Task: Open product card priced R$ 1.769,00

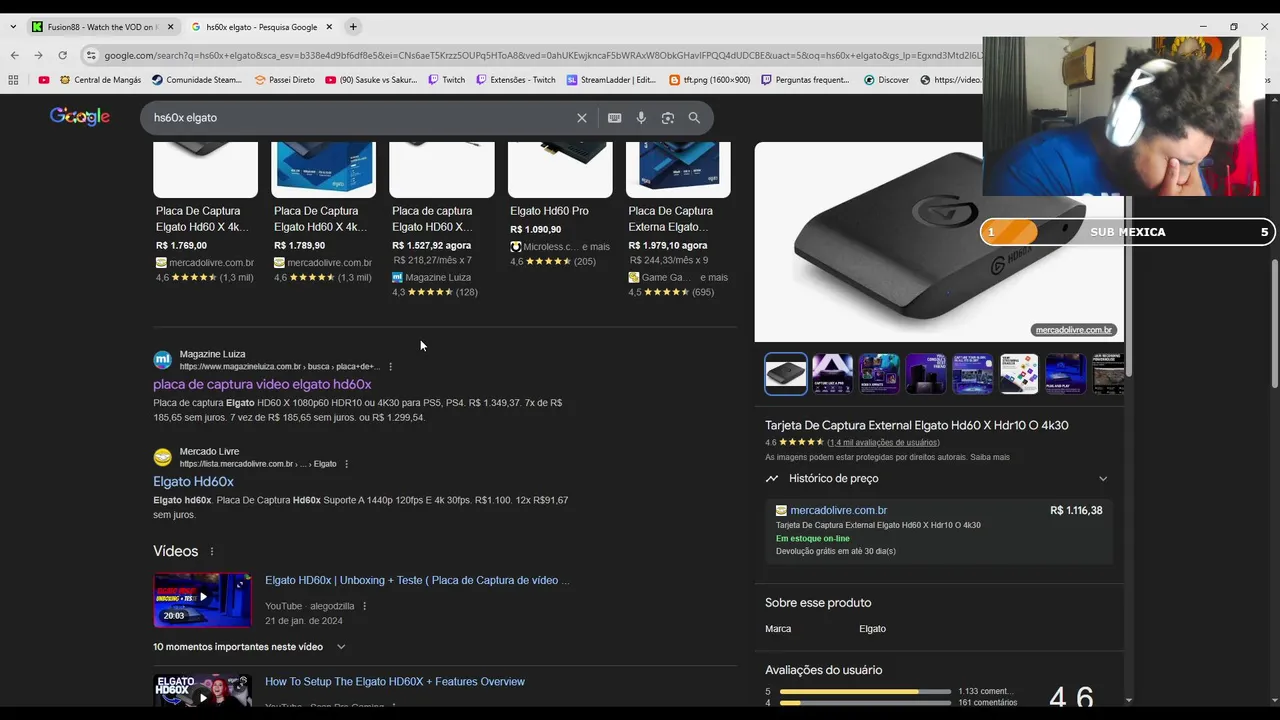Action: (205, 213)
